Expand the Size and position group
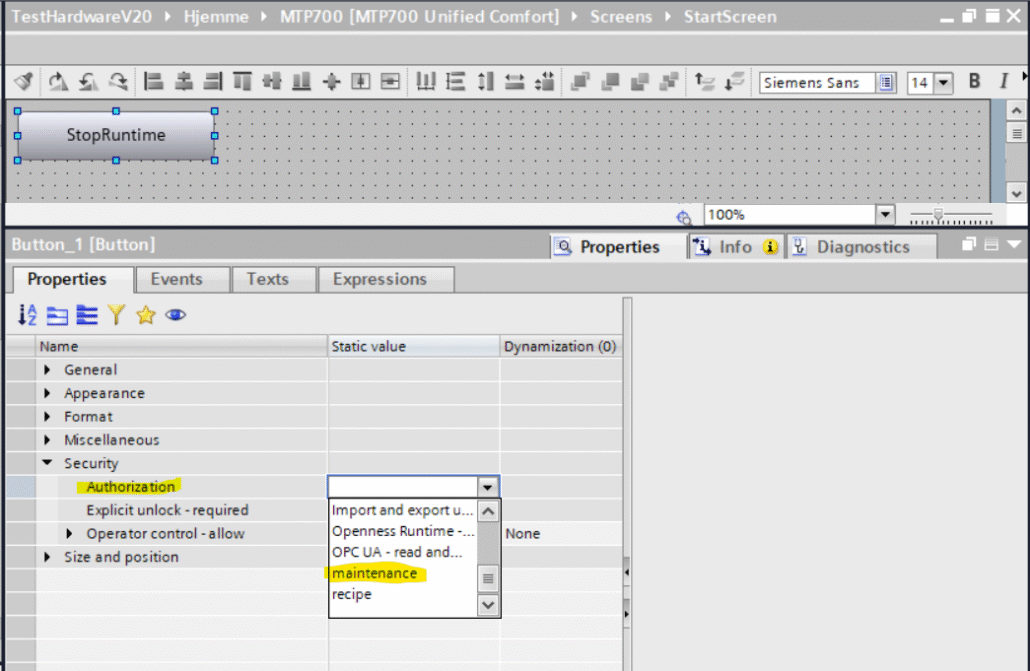 click(48, 557)
